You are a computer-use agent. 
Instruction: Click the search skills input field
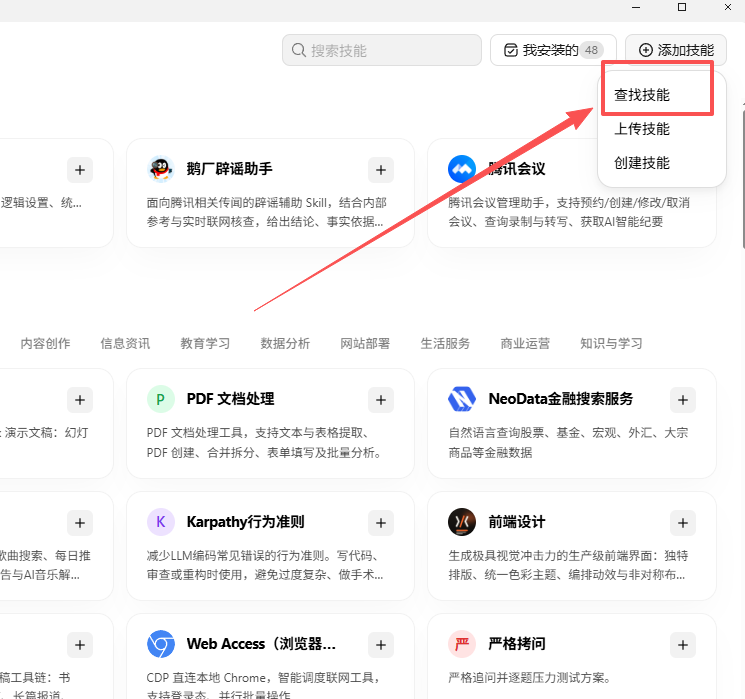click(x=382, y=50)
